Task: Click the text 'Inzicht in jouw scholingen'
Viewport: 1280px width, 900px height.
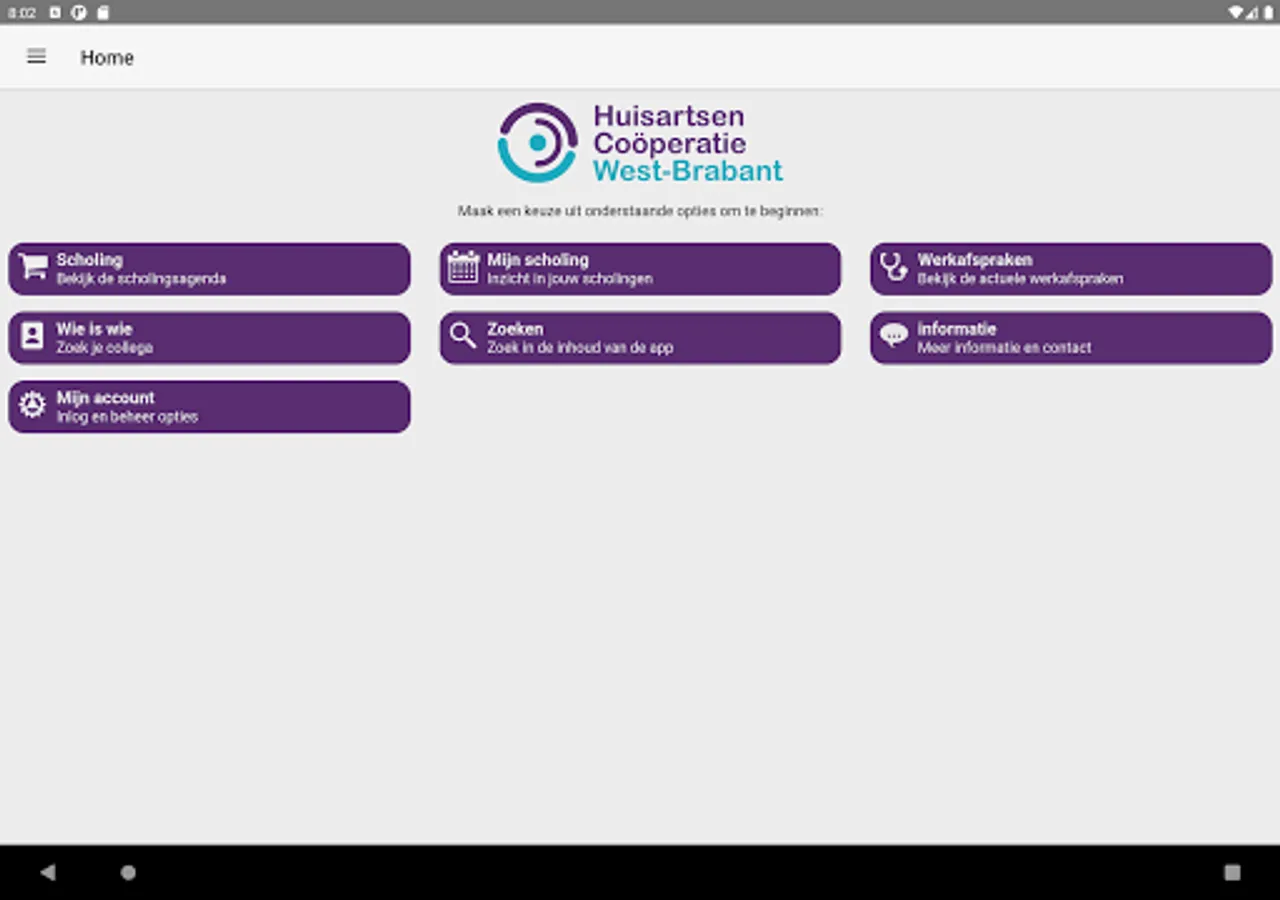Action: point(570,279)
